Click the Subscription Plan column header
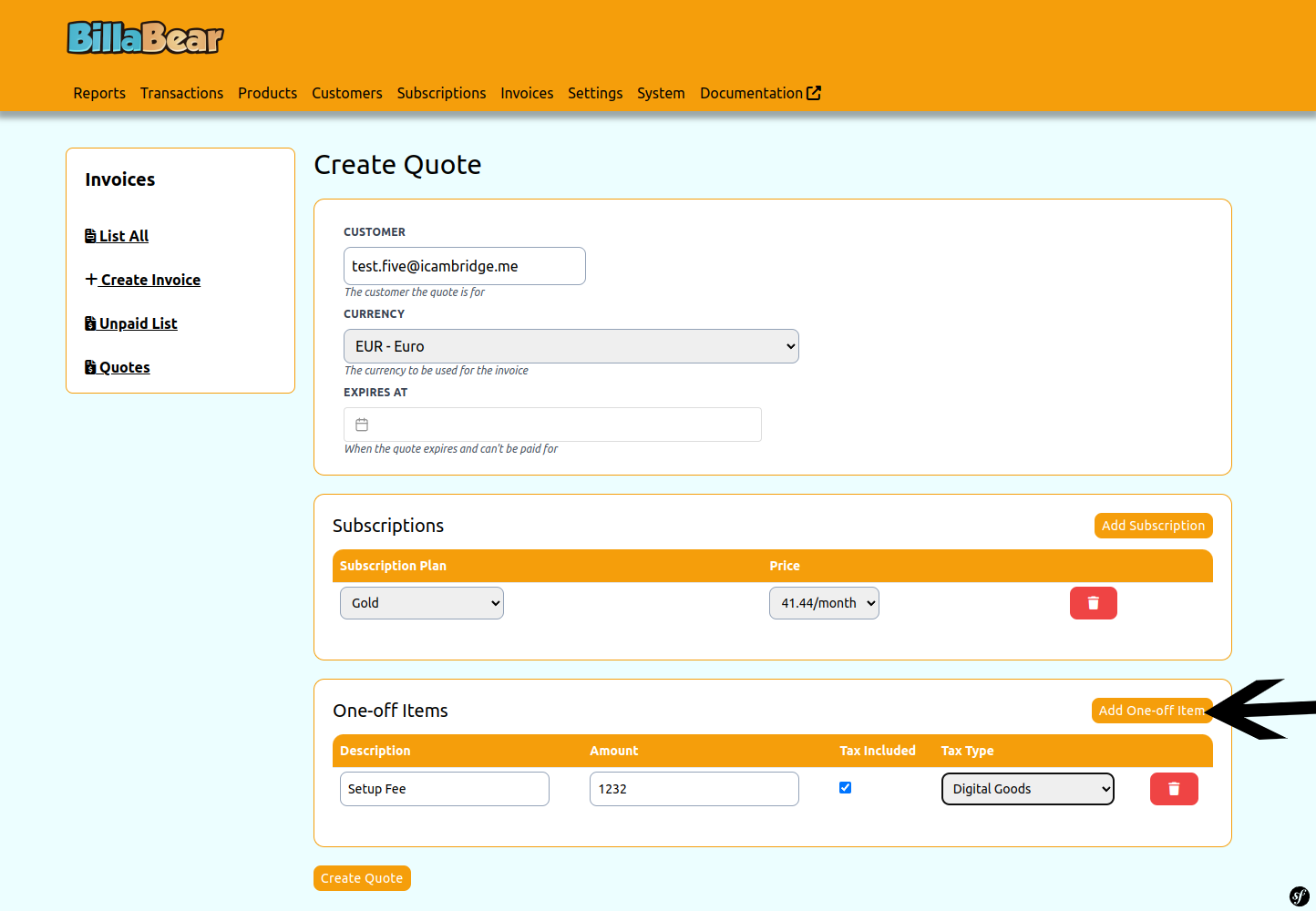Image resolution: width=1316 pixels, height=911 pixels. click(393, 566)
